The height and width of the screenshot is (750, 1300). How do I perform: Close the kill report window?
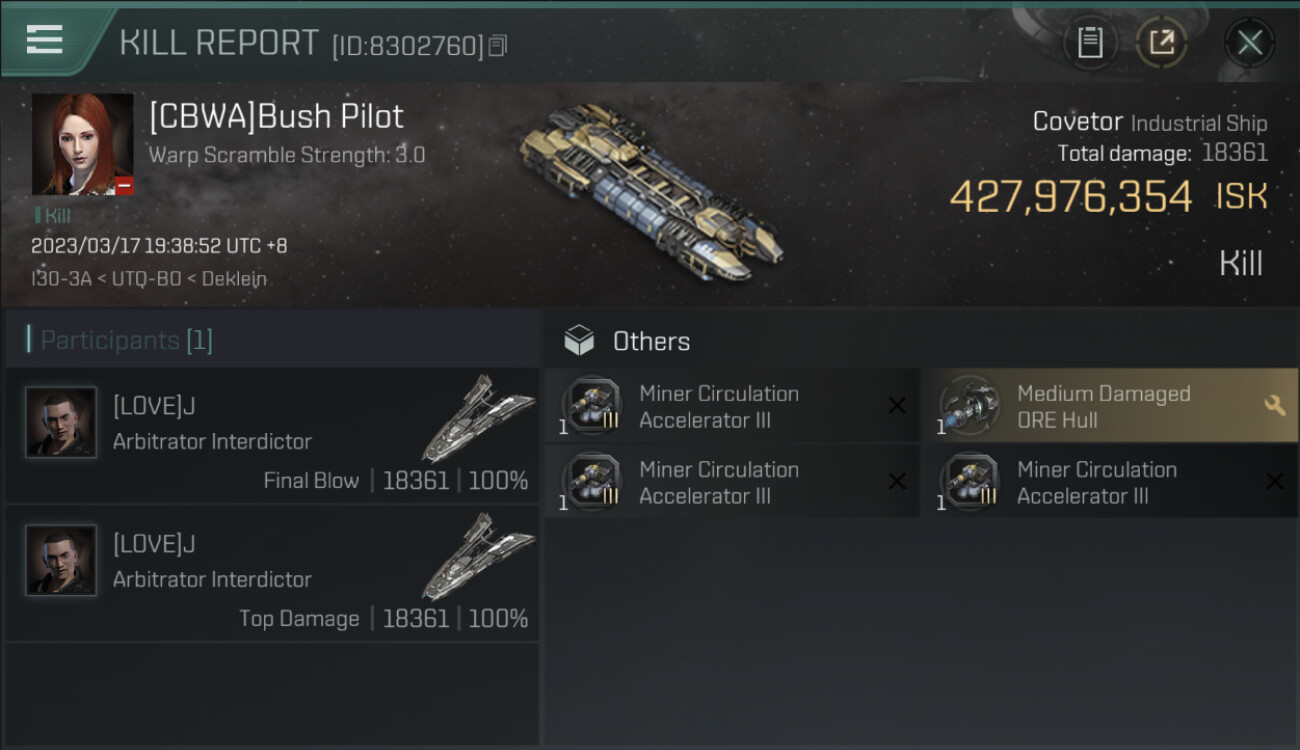click(1249, 43)
